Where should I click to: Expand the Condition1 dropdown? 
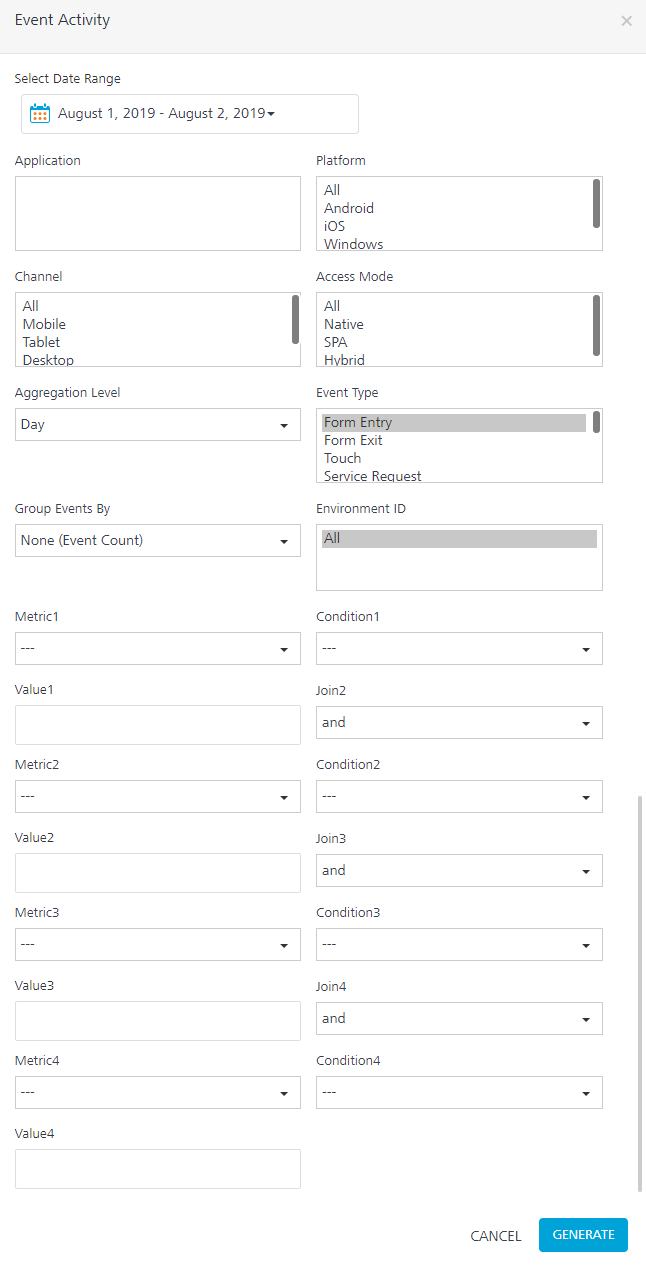tap(459, 648)
